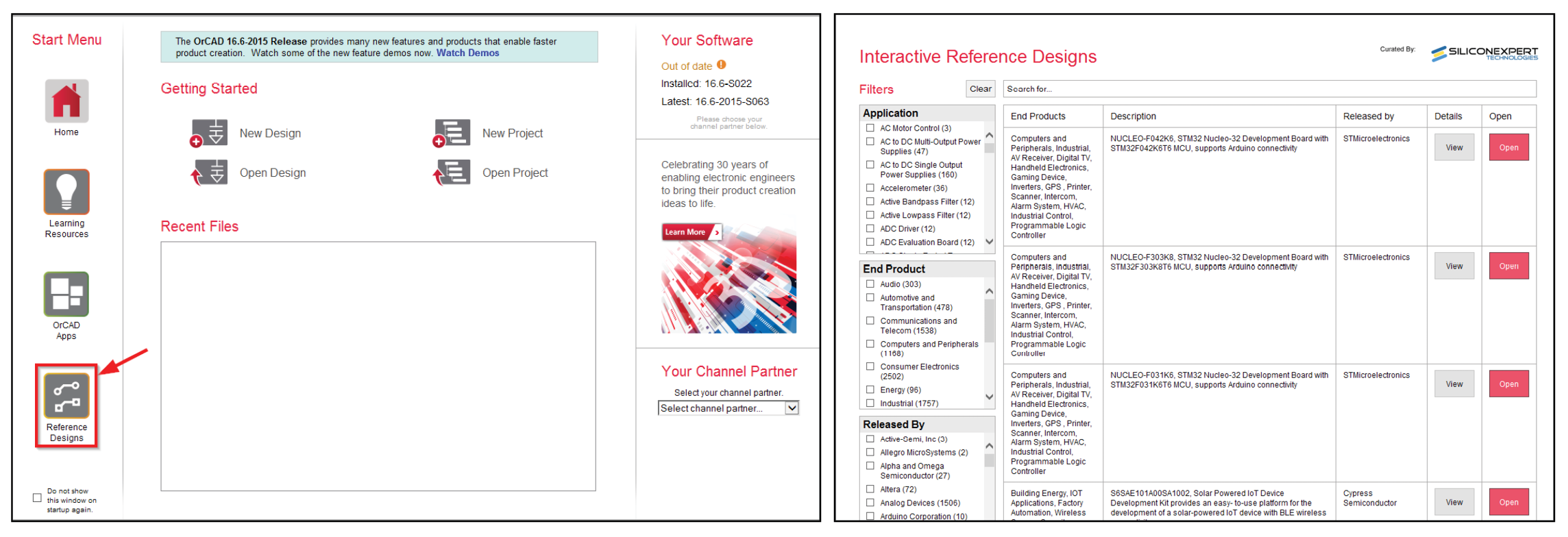
Task: Select the Active Bandpass Filter (12) checkbox
Action: tap(870, 201)
